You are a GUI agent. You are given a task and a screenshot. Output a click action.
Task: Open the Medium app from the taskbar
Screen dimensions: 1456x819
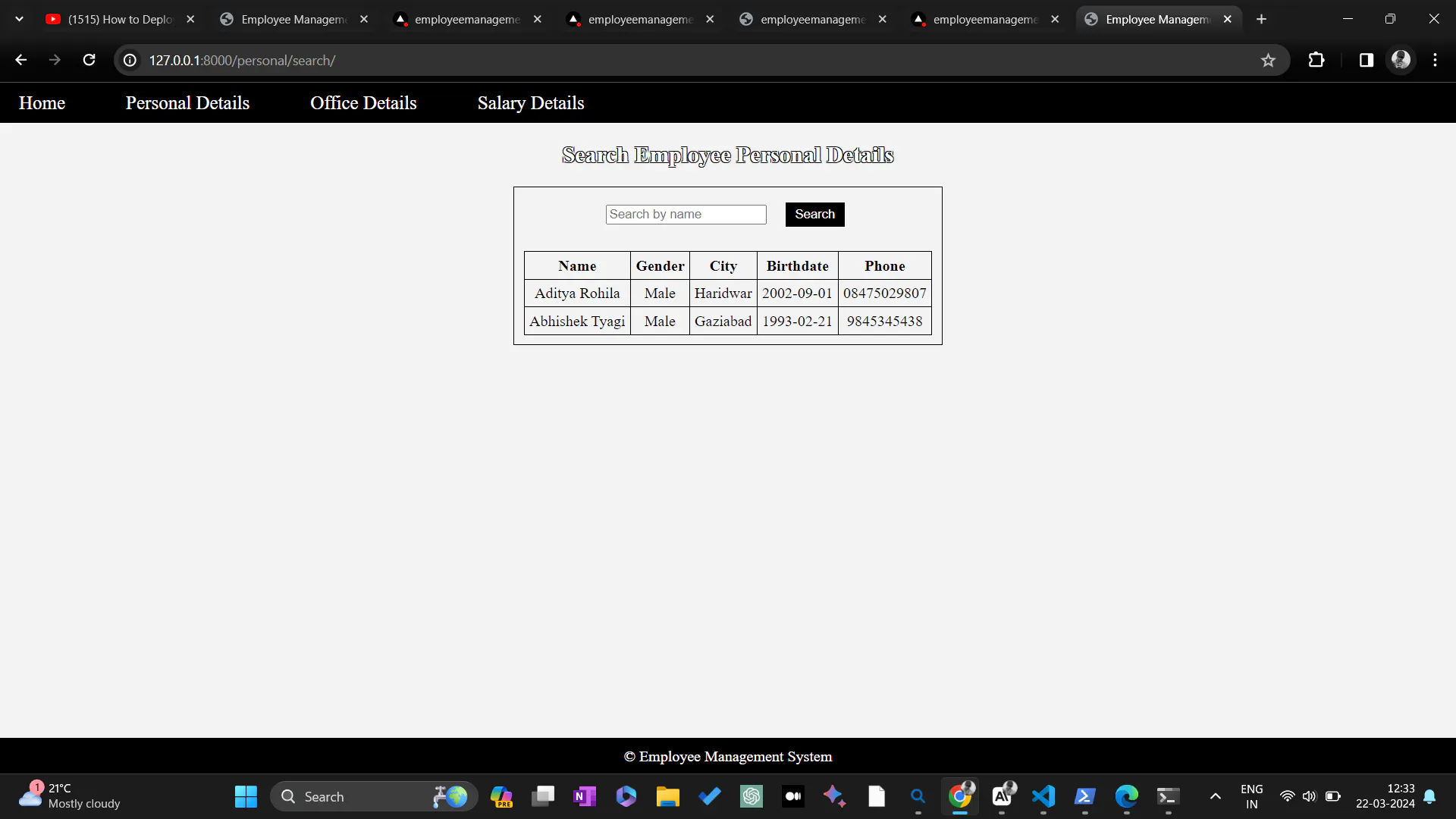point(793,796)
